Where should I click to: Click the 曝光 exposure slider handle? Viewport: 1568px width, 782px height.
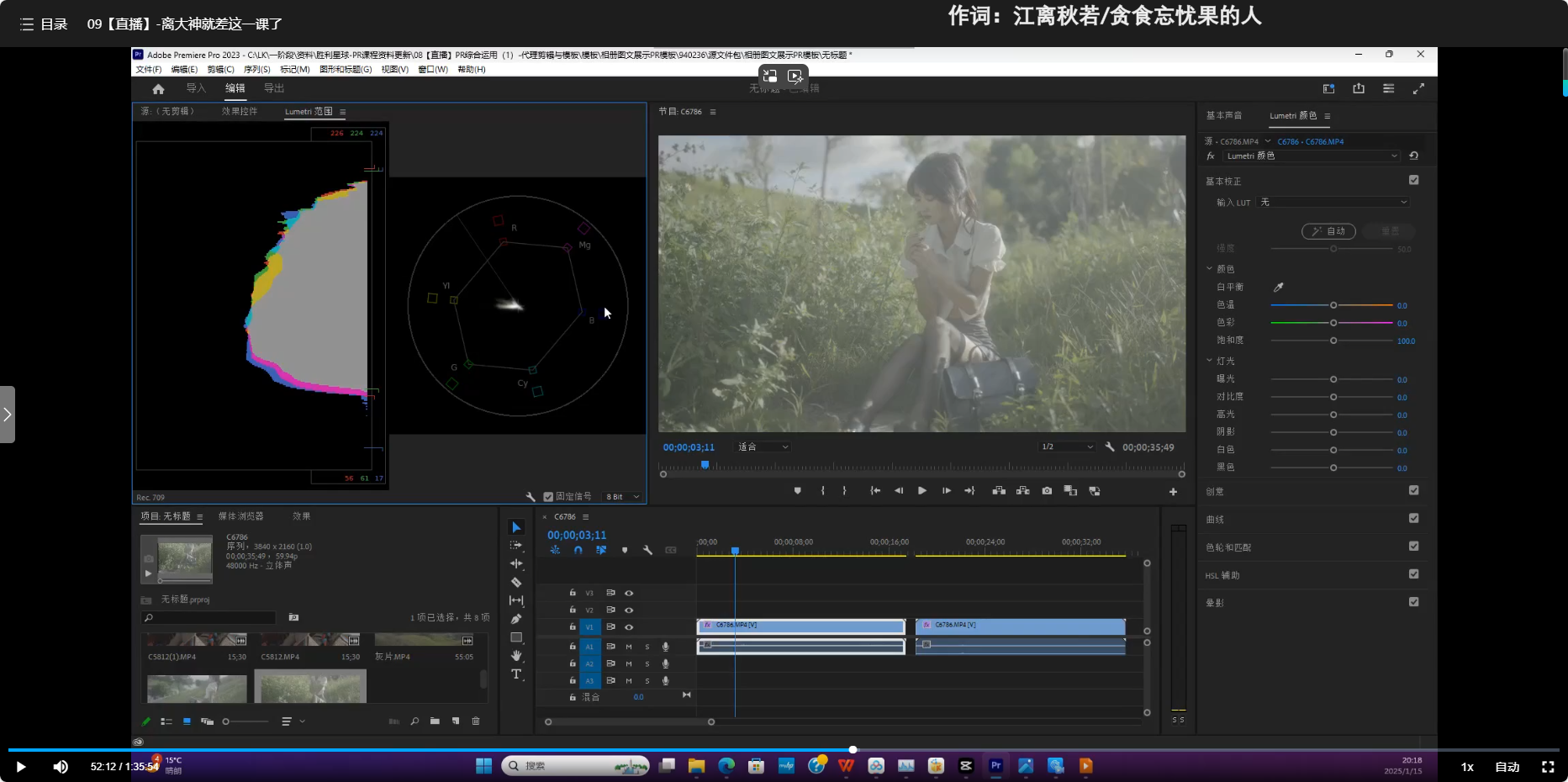point(1333,380)
